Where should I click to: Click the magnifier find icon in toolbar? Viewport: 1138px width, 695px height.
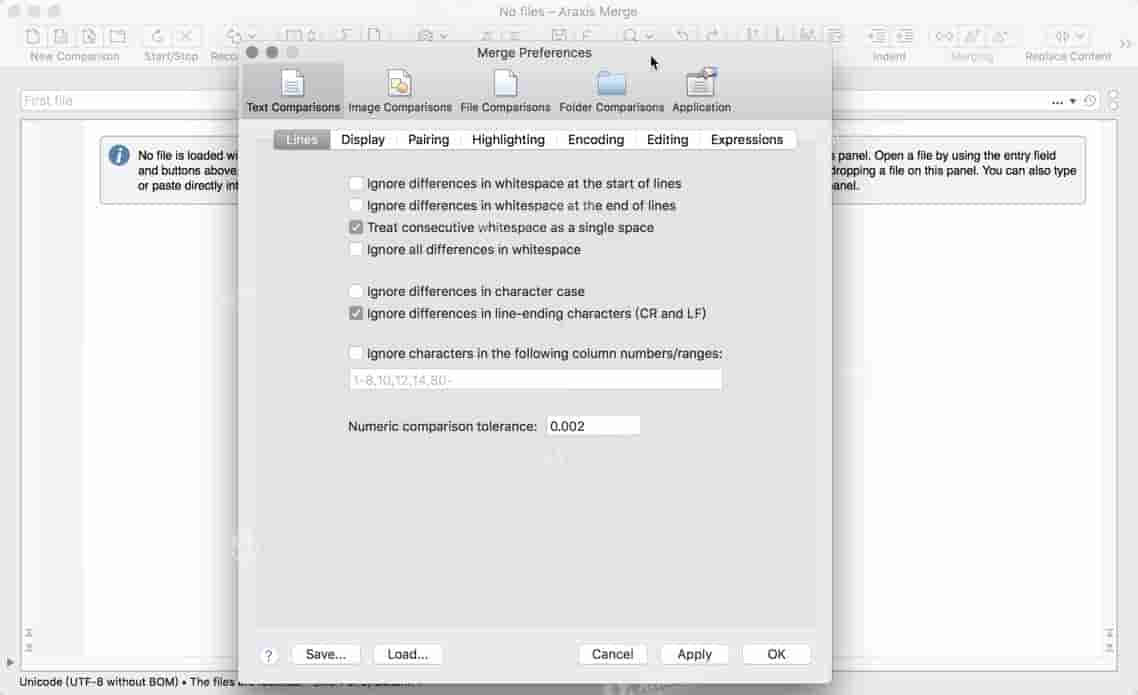click(630, 36)
